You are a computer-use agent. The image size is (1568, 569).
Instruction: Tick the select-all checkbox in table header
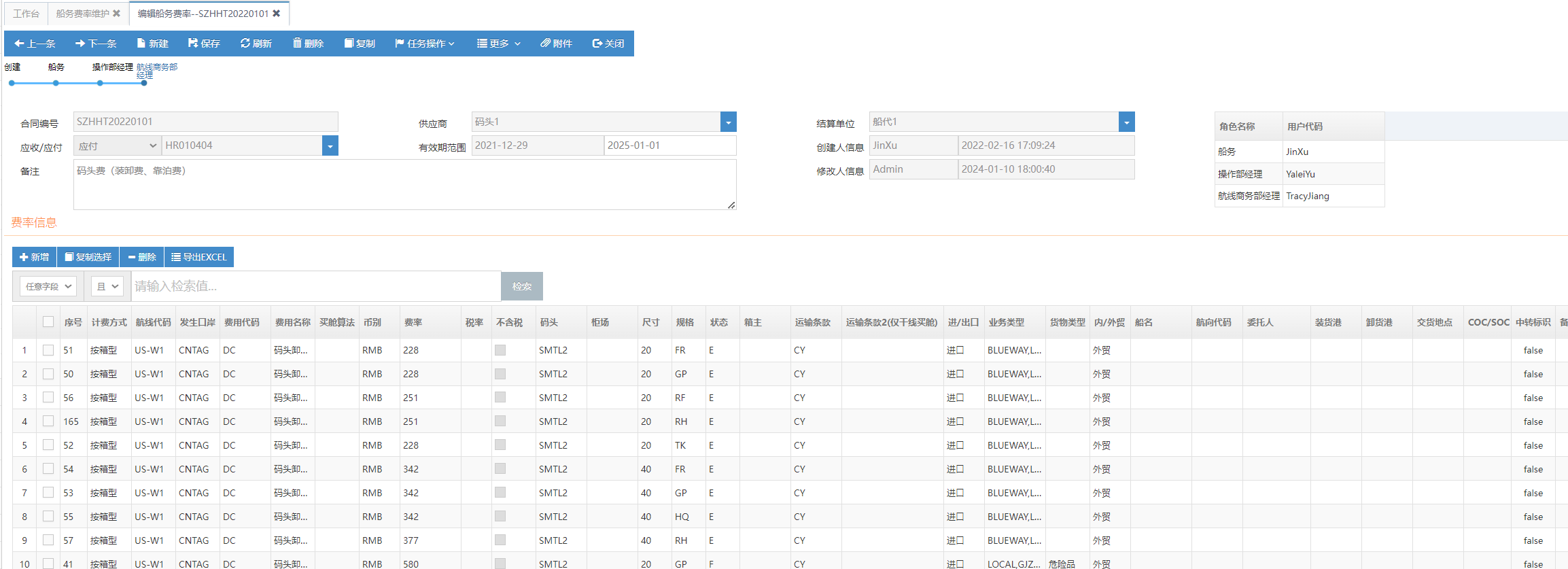click(48, 322)
